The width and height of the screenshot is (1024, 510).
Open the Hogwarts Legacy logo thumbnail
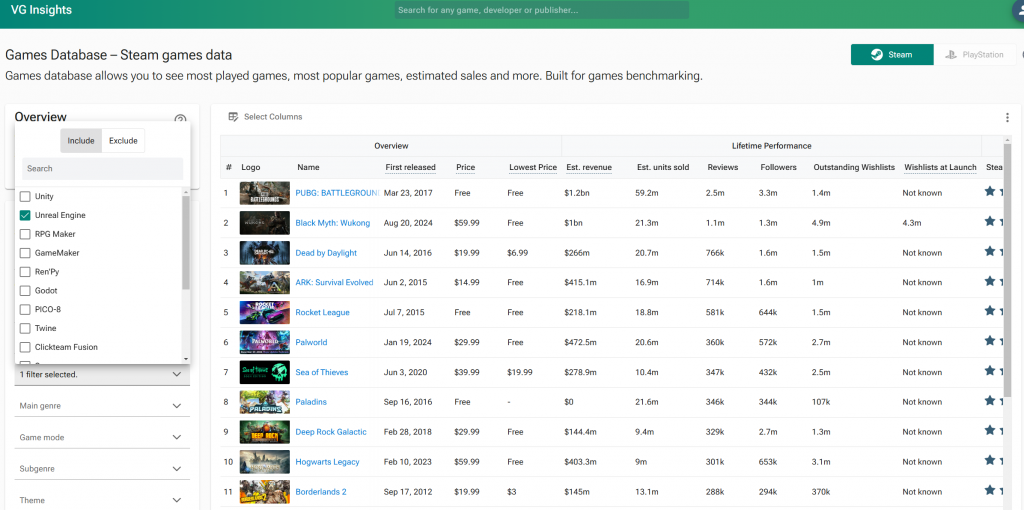tap(264, 462)
